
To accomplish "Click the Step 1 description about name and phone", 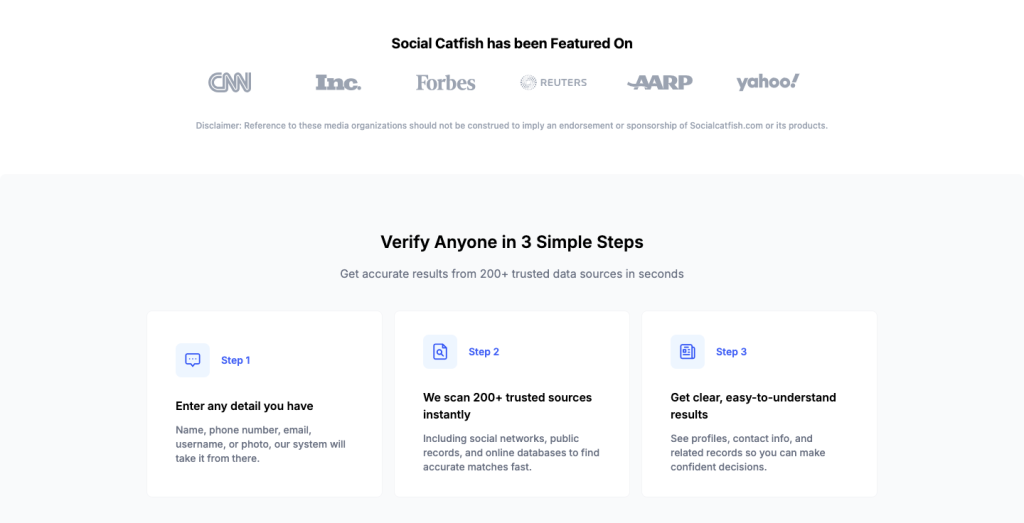I will tap(261, 444).
